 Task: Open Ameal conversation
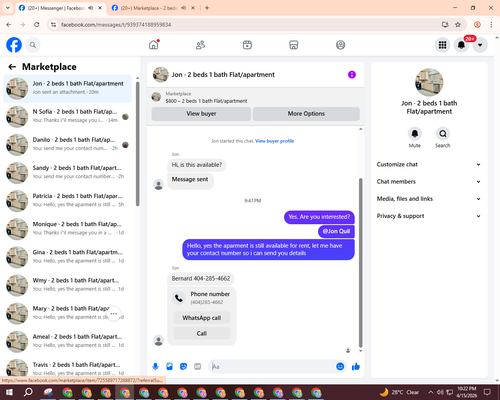[x=67, y=341]
